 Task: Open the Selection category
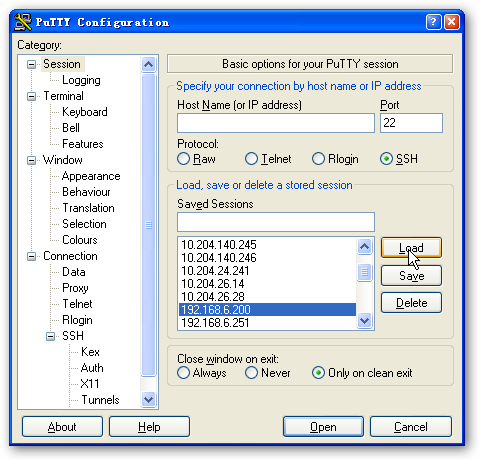pyautogui.click(x=84, y=224)
